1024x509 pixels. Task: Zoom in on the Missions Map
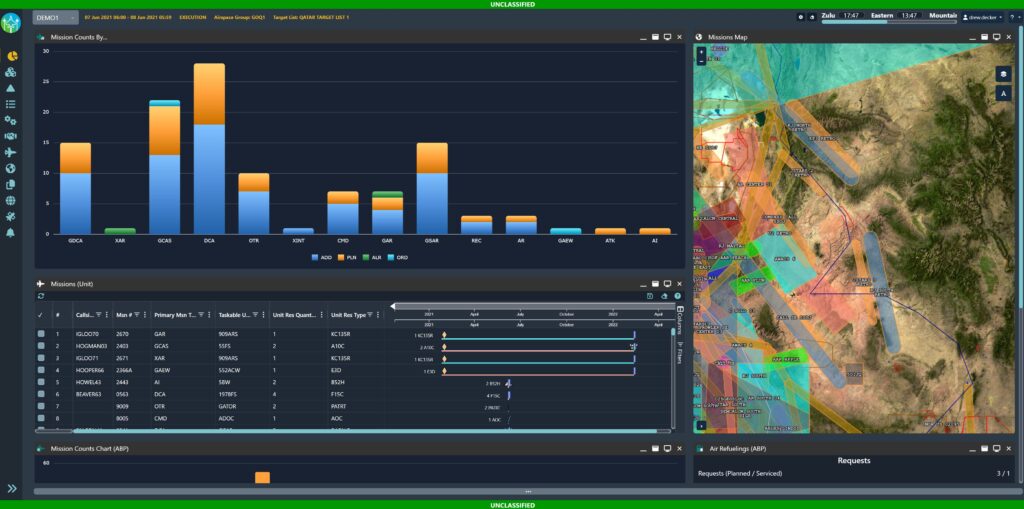[x=701, y=50]
